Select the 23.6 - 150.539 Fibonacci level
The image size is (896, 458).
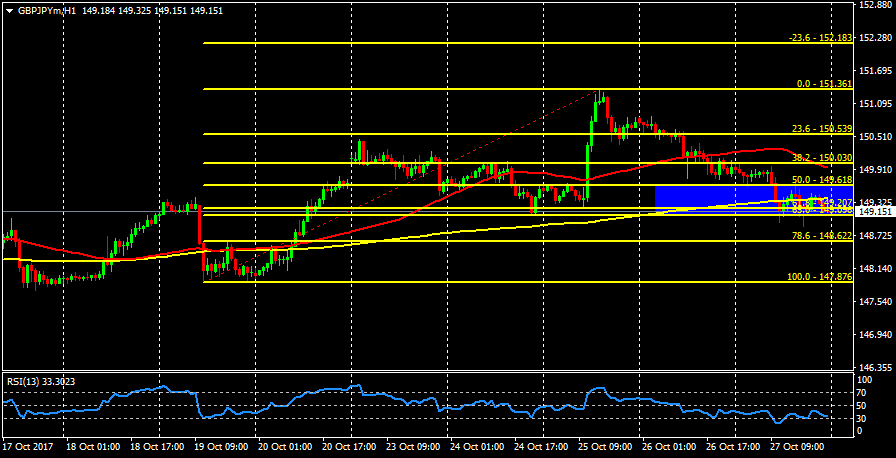pos(821,129)
